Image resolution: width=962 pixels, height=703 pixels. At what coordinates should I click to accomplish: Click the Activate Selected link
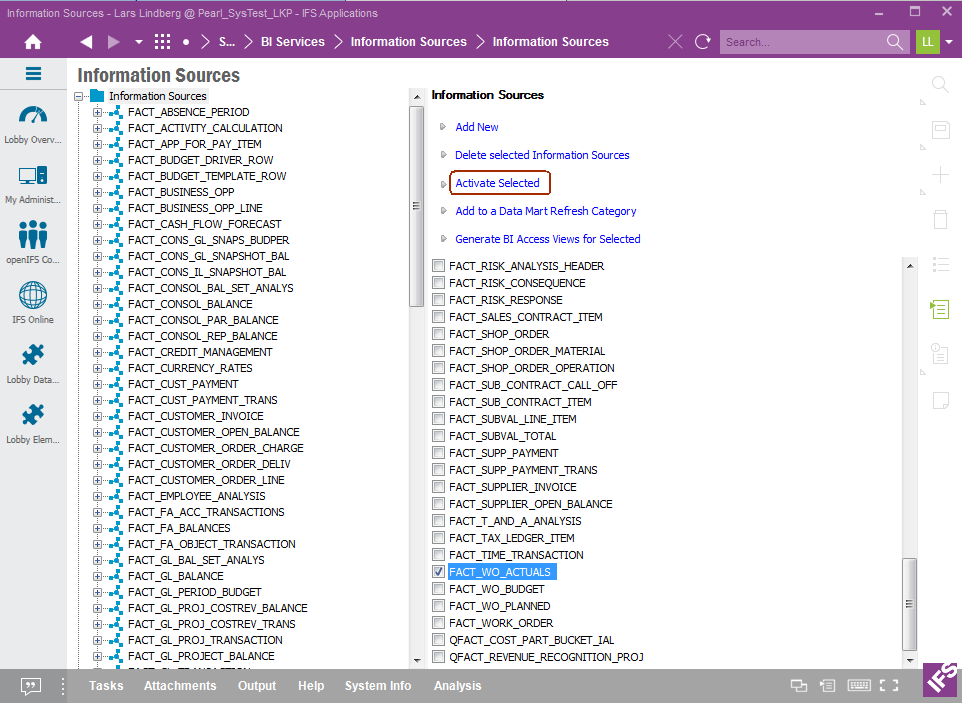point(497,183)
